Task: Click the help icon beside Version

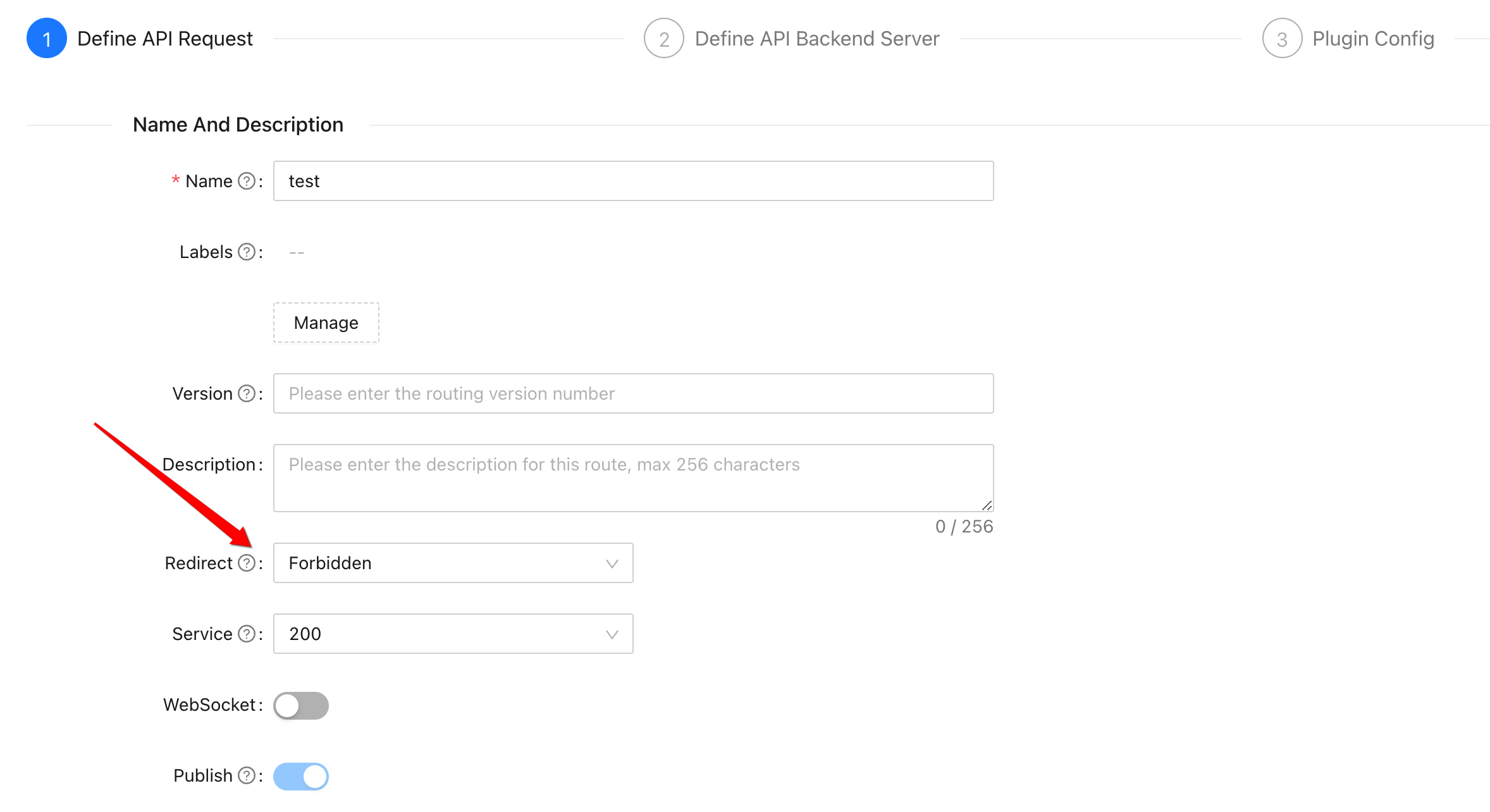Action: [x=247, y=394]
